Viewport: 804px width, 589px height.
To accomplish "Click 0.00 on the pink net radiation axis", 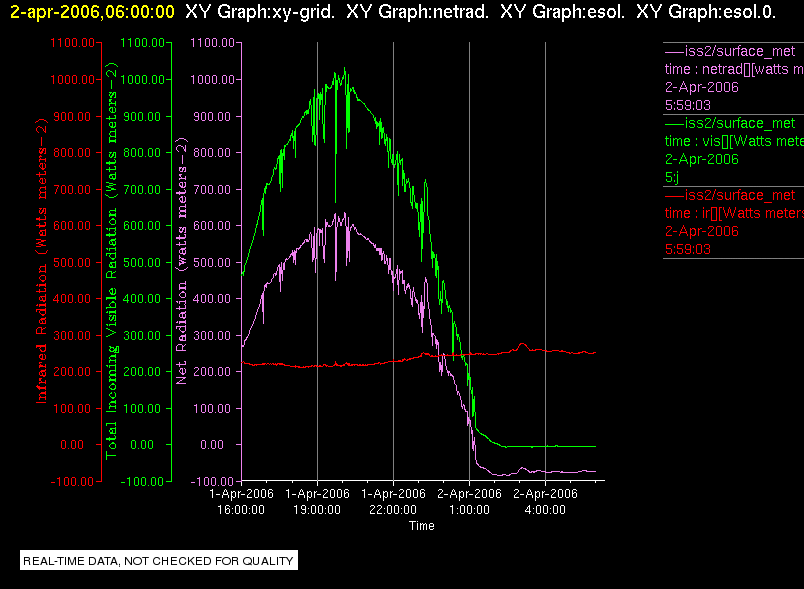I will pos(212,444).
